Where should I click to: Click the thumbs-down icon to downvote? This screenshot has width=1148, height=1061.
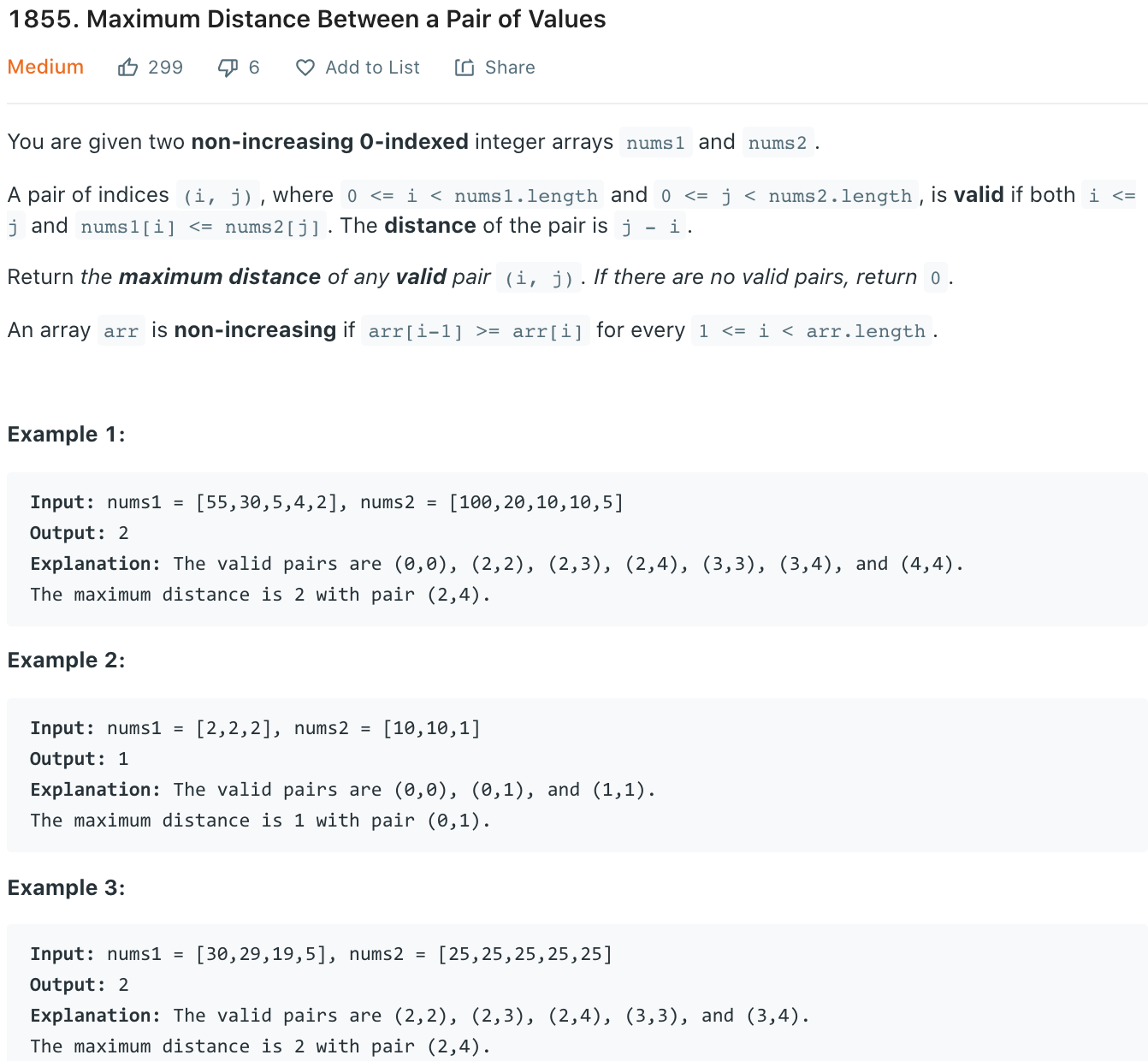click(x=227, y=67)
